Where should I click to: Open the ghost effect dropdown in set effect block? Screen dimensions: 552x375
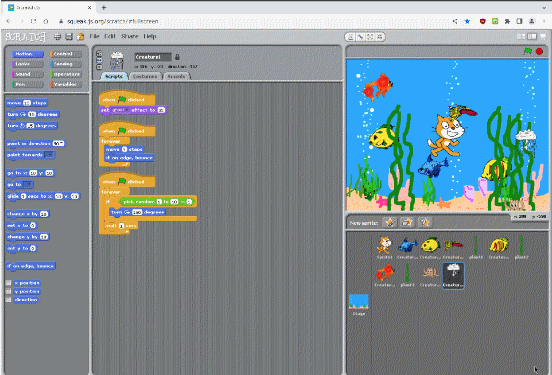[119, 110]
